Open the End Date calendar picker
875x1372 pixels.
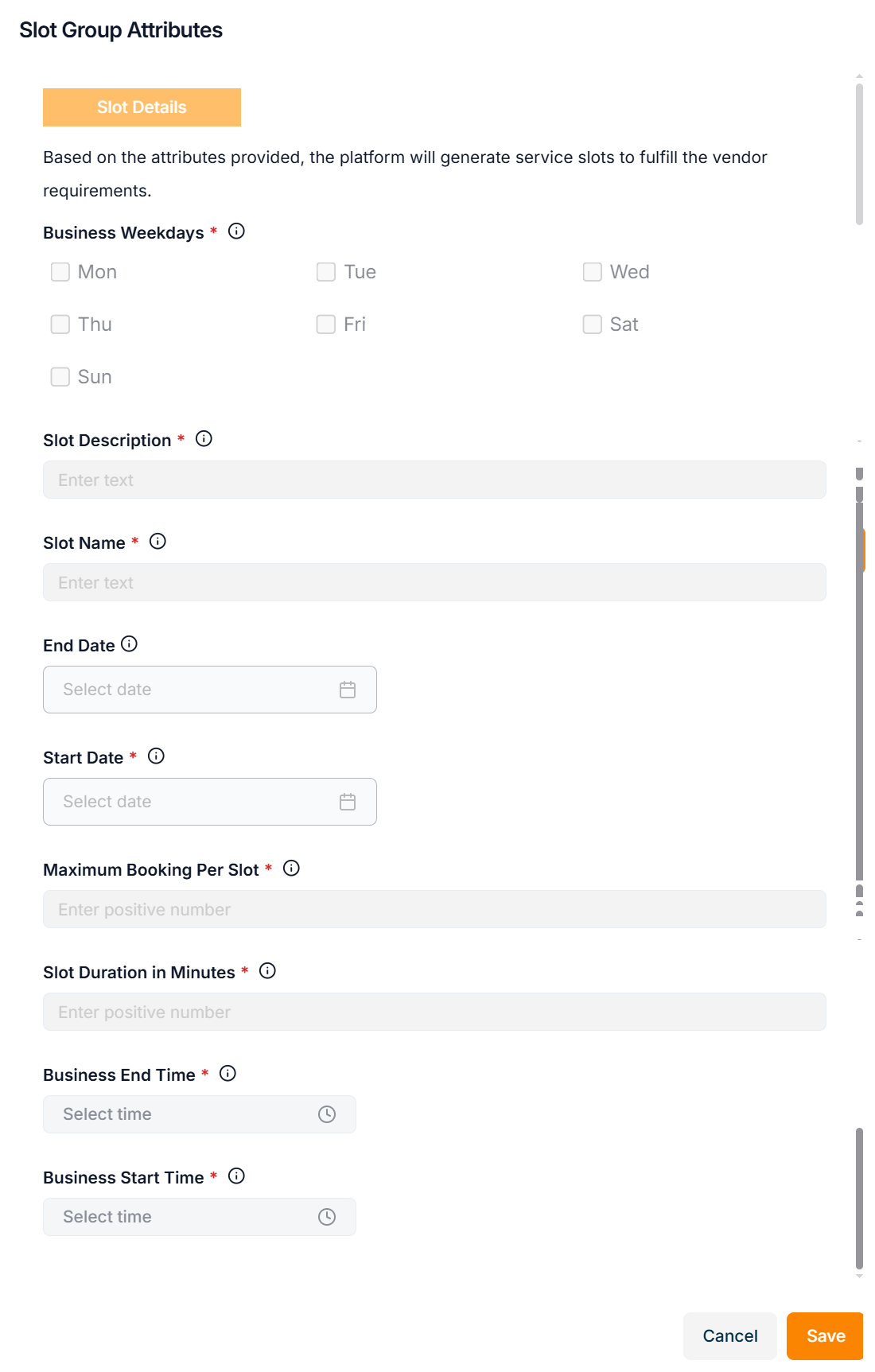point(347,690)
